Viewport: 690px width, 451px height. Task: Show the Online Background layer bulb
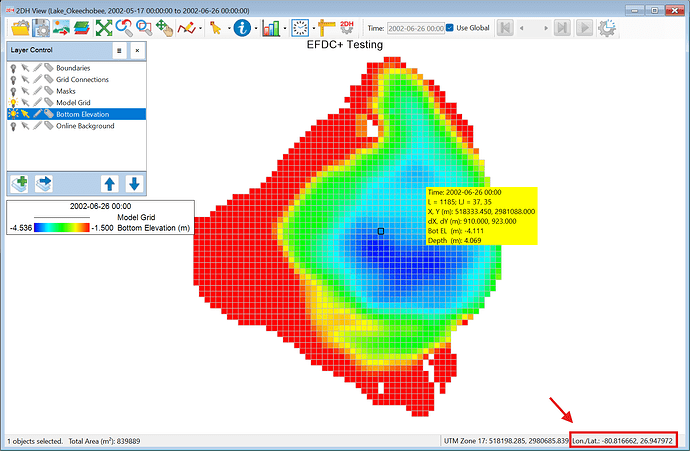tap(13, 126)
